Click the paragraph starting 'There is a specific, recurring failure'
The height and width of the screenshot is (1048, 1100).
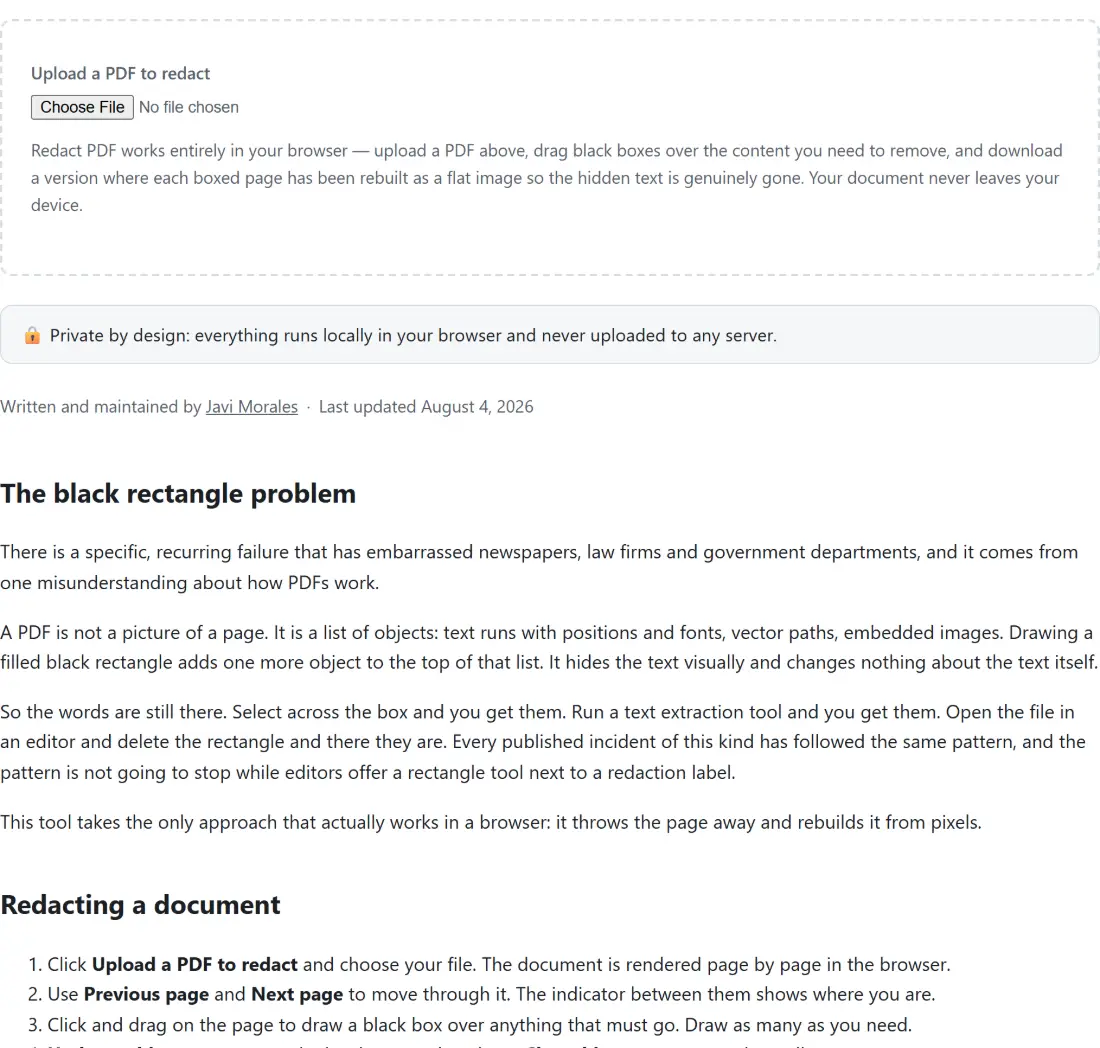pyautogui.click(x=539, y=567)
